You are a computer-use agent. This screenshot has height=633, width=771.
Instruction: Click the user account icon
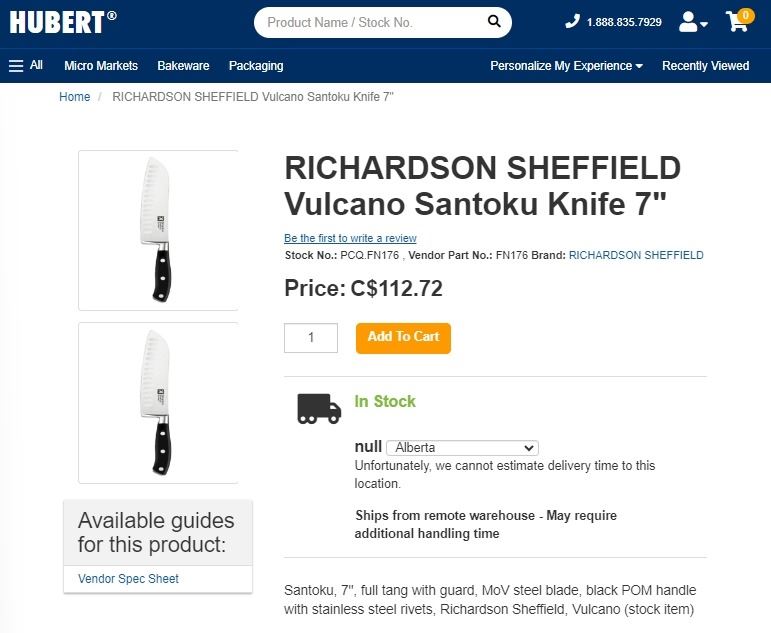pos(692,22)
